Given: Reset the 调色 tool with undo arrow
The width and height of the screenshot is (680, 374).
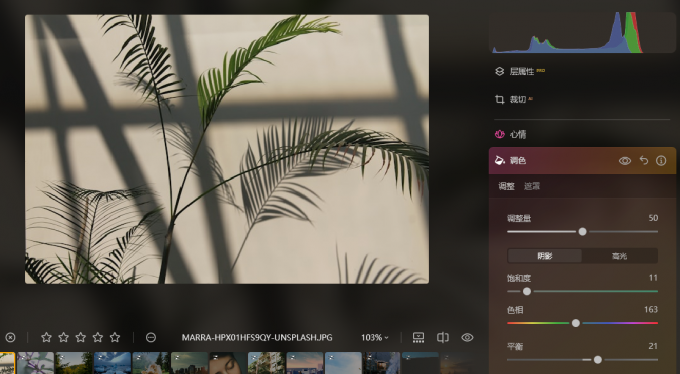Looking at the screenshot, I should [644, 161].
